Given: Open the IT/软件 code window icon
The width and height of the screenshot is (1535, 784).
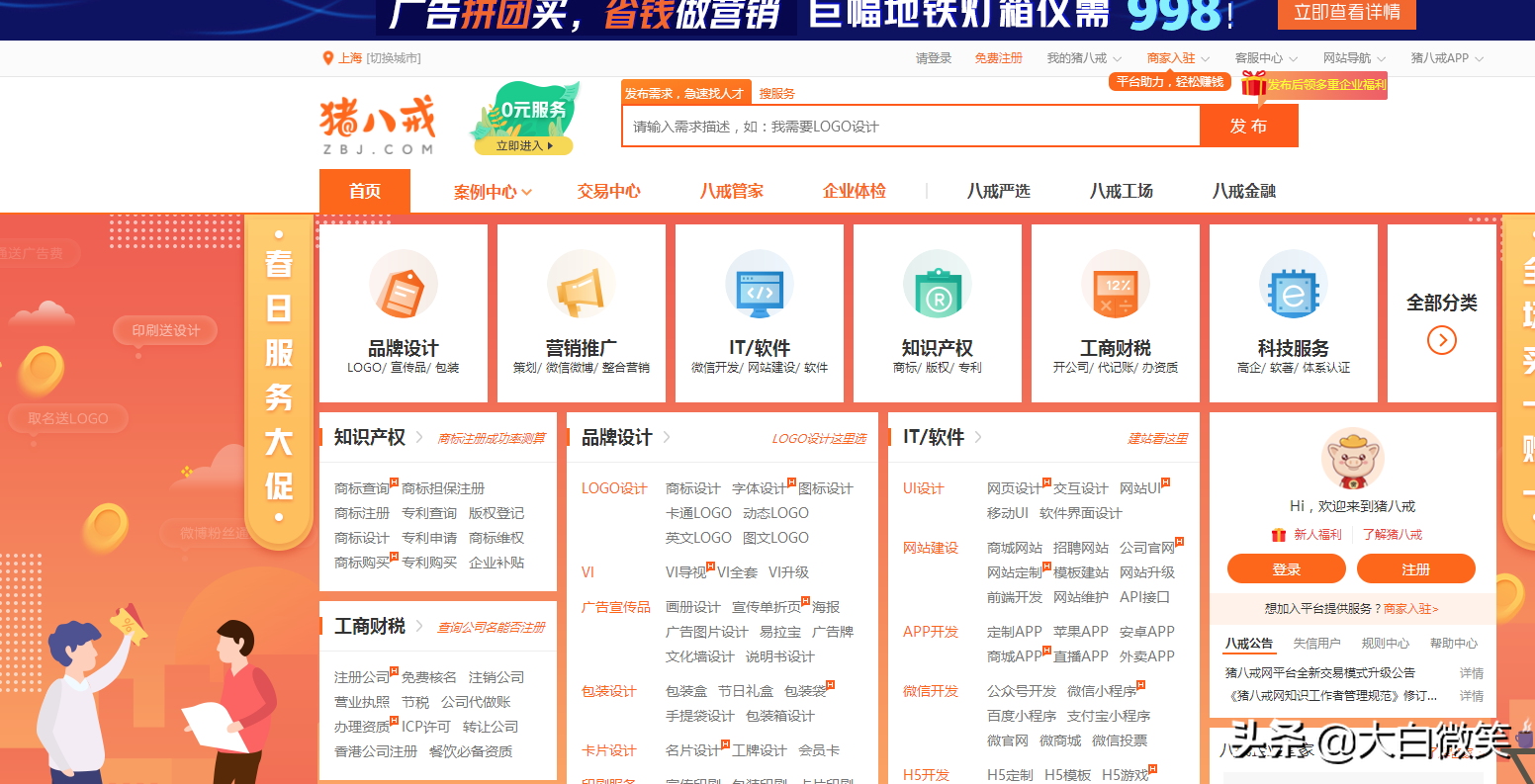Looking at the screenshot, I should (760, 284).
